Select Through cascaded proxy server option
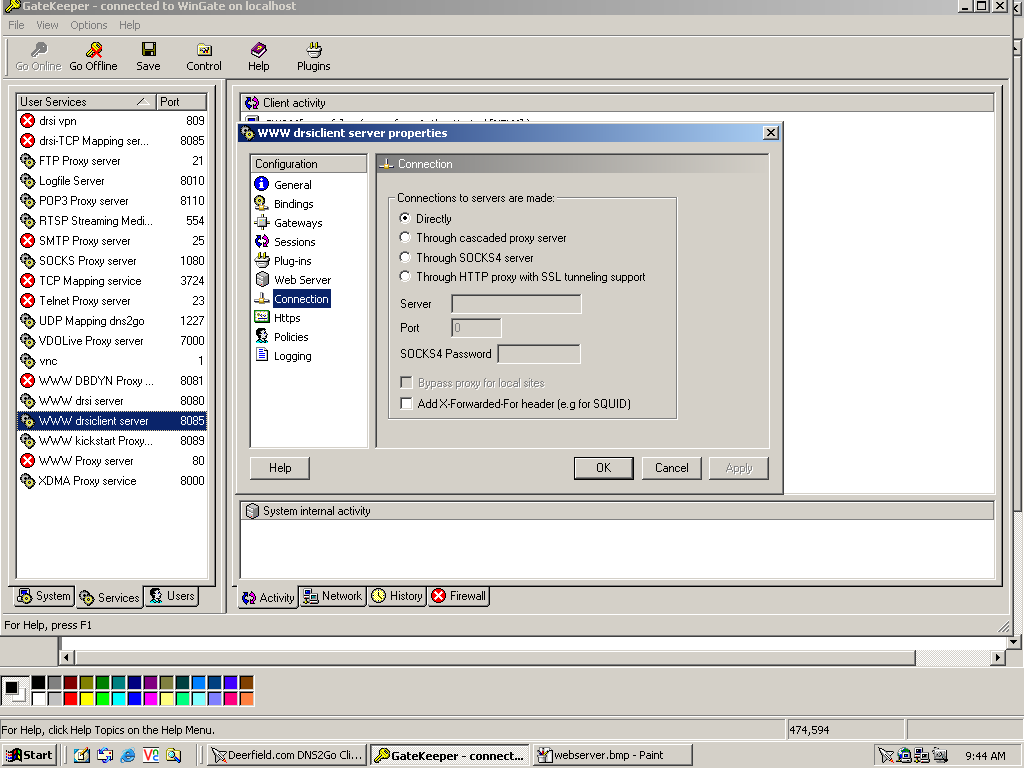The image size is (1024, 768). pos(405,237)
